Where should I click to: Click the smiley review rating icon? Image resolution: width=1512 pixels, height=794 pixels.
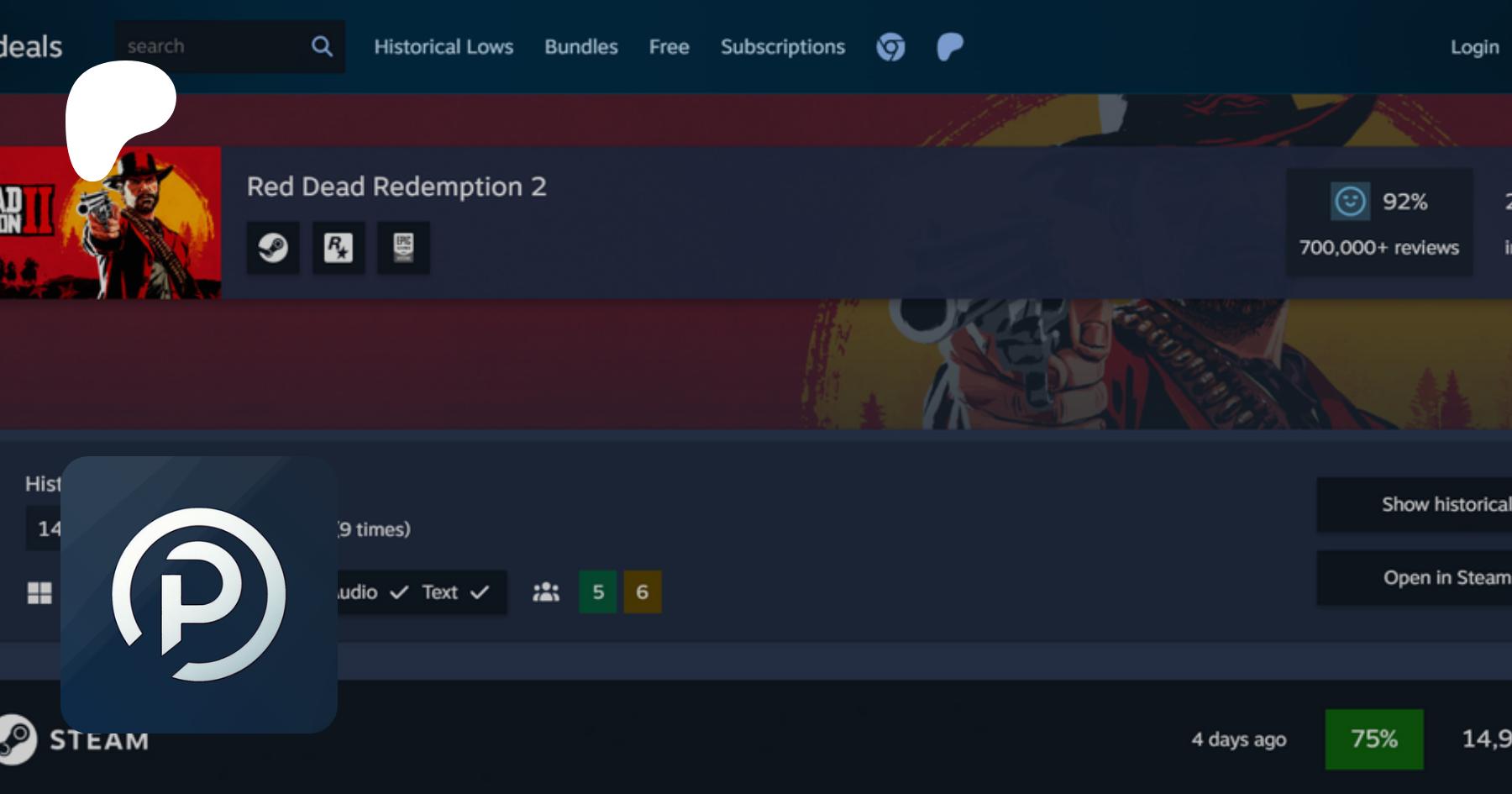[1350, 202]
